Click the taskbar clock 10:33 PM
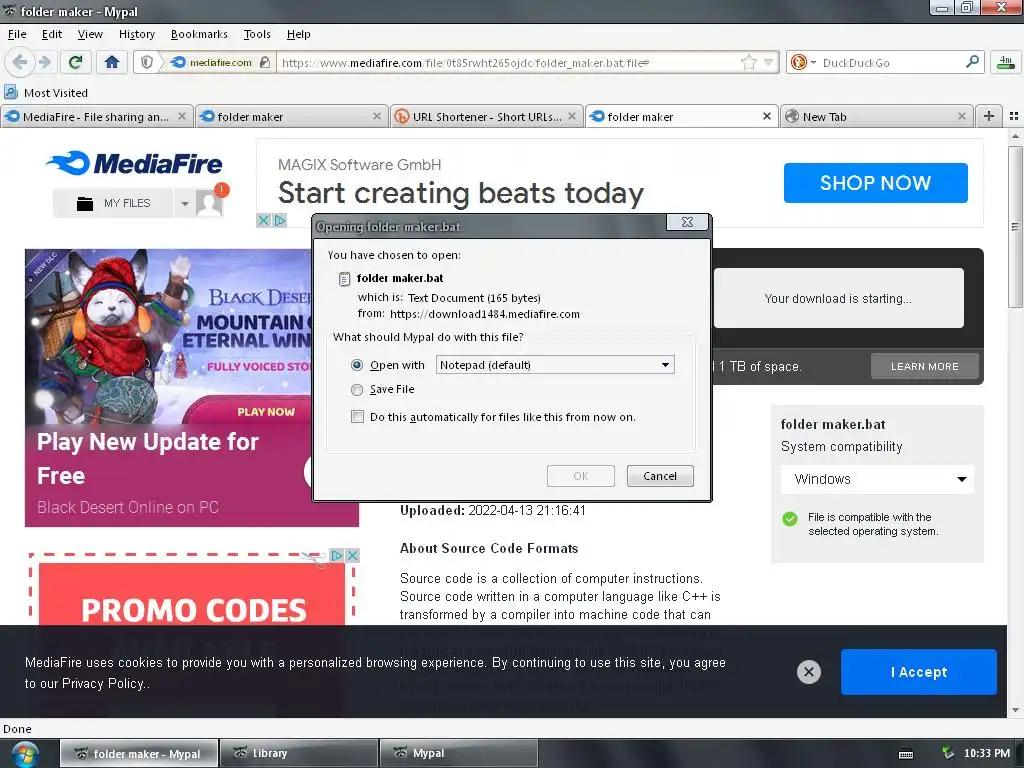The height and width of the screenshot is (768, 1024). 986,753
